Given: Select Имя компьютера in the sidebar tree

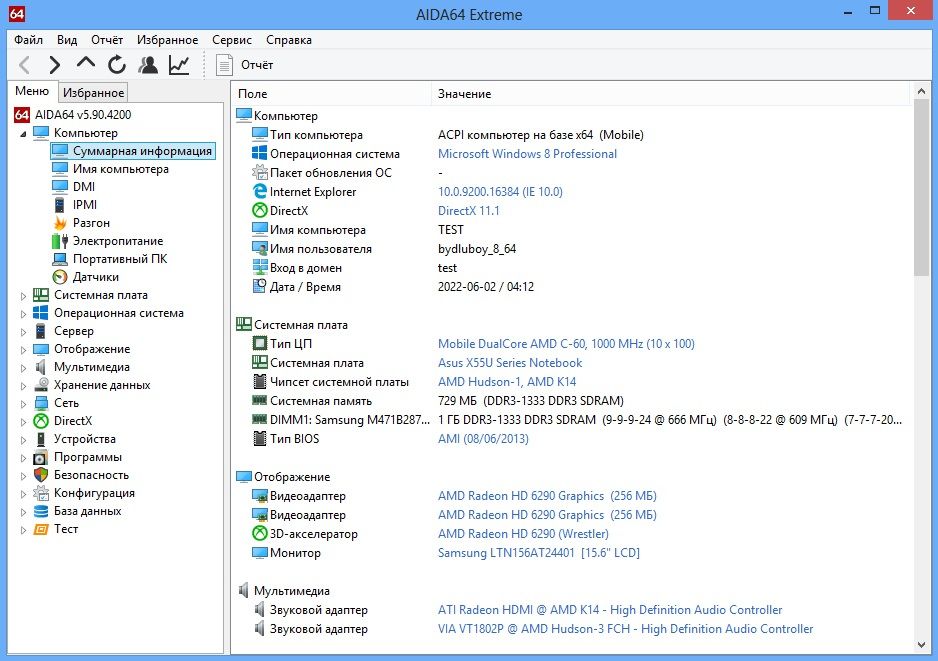Looking at the screenshot, I should click(120, 169).
